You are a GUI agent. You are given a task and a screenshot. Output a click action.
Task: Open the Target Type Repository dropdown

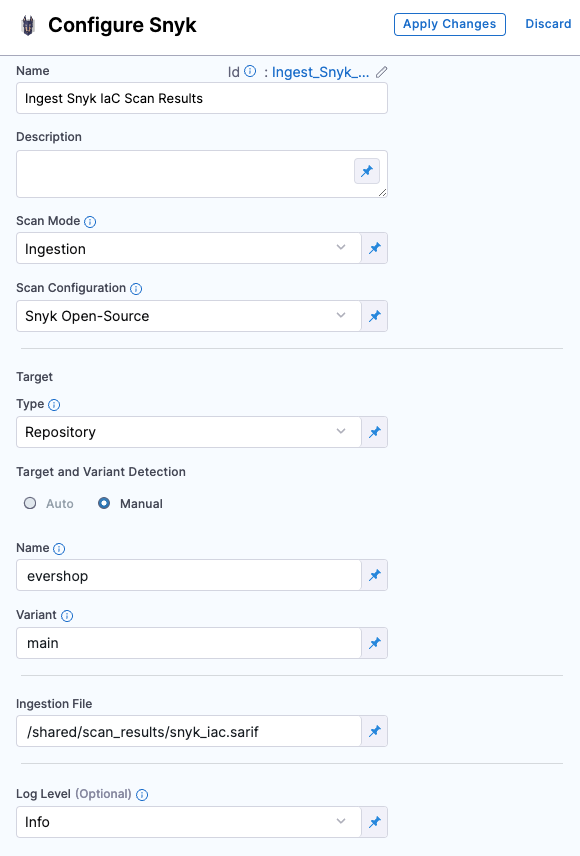click(x=189, y=432)
